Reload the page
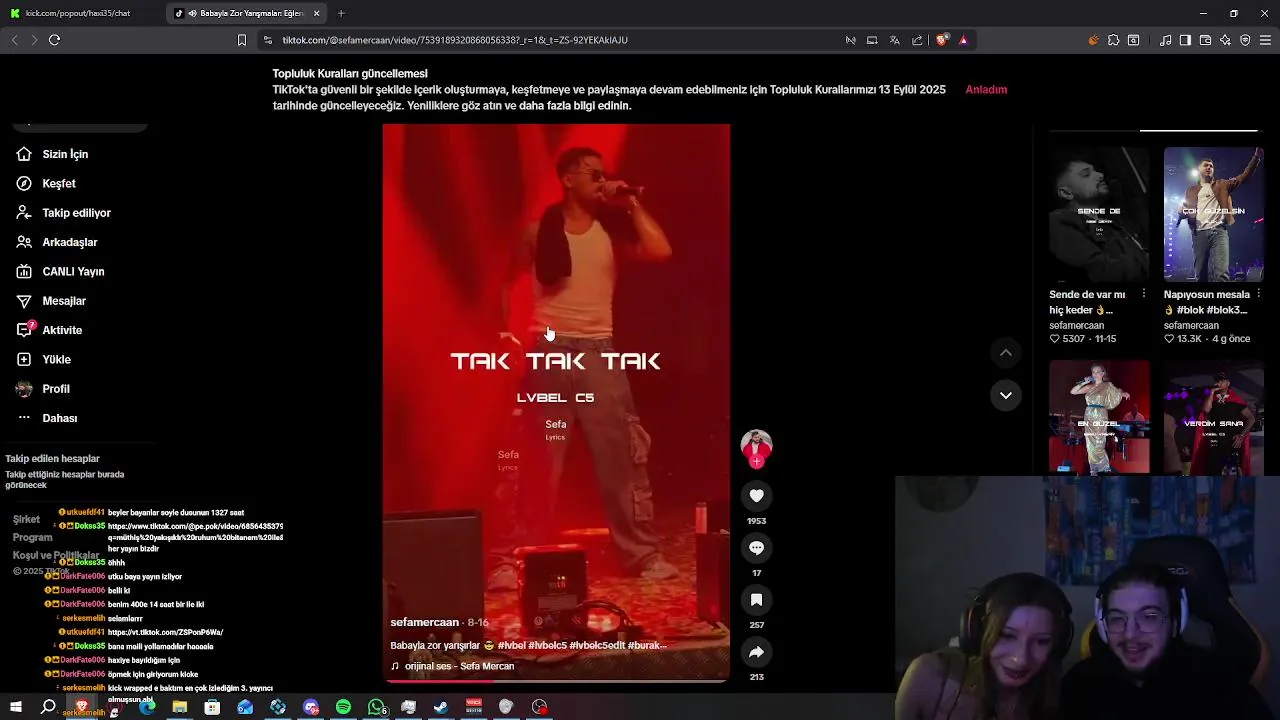This screenshot has height=720, width=1280. point(54,40)
